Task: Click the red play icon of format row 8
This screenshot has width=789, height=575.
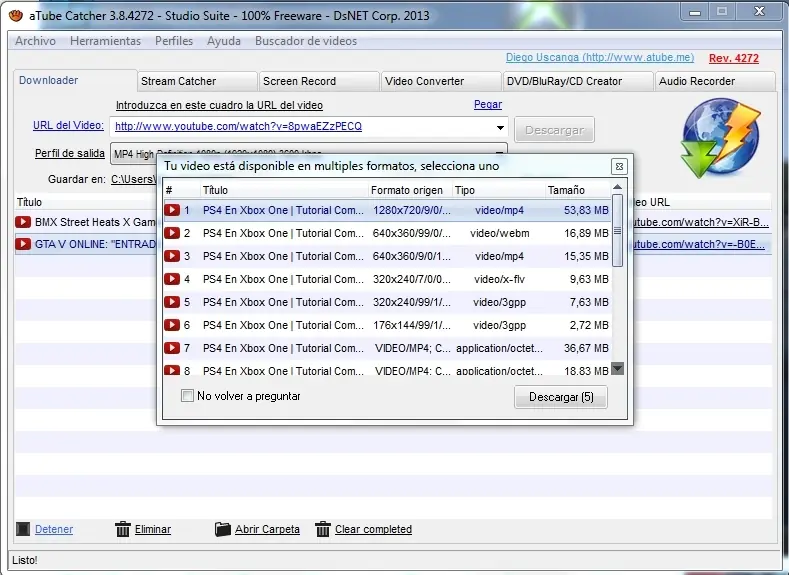Action: tap(172, 370)
